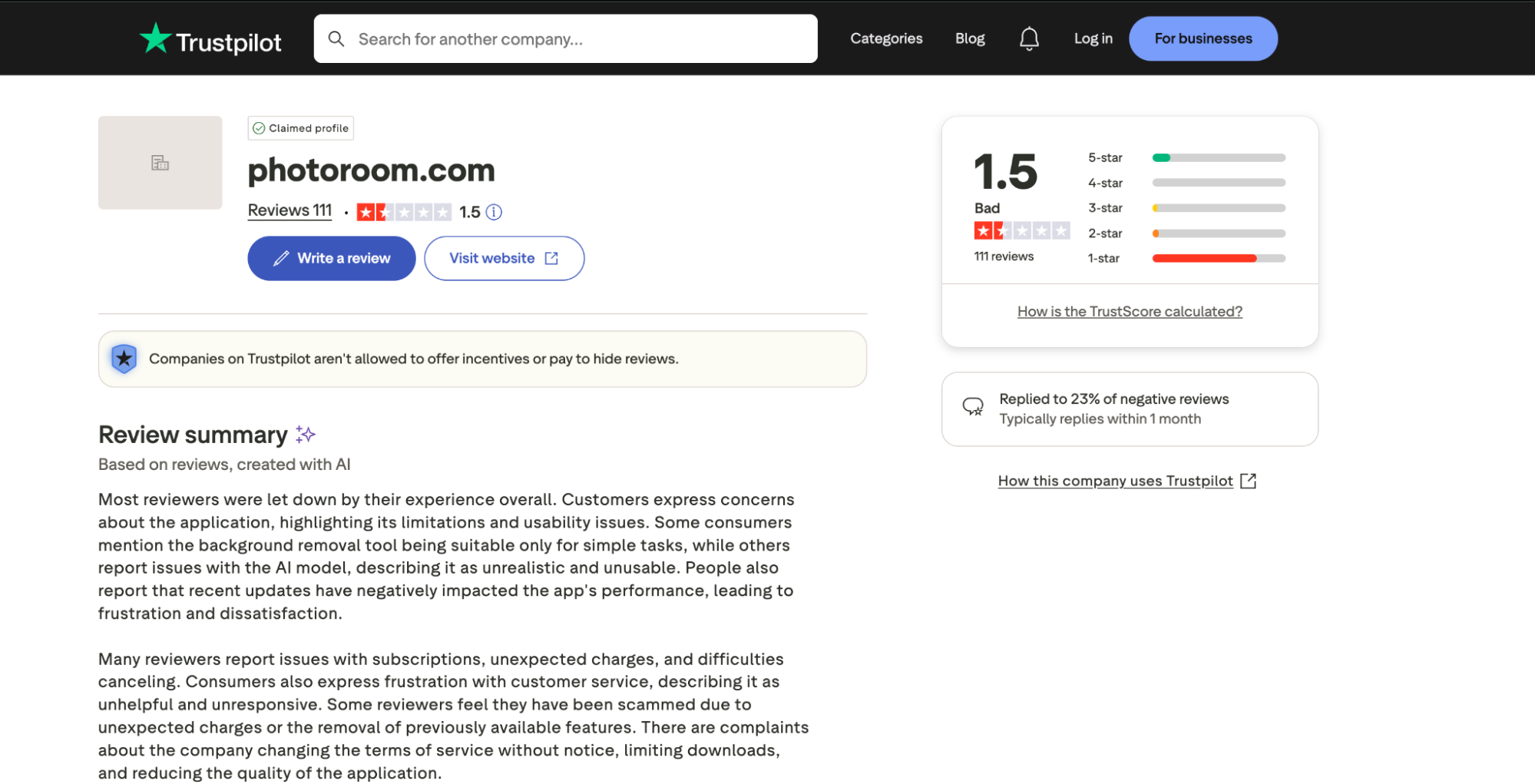Open the Categories menu
Viewport: 1535px width, 784px height.
(x=886, y=38)
